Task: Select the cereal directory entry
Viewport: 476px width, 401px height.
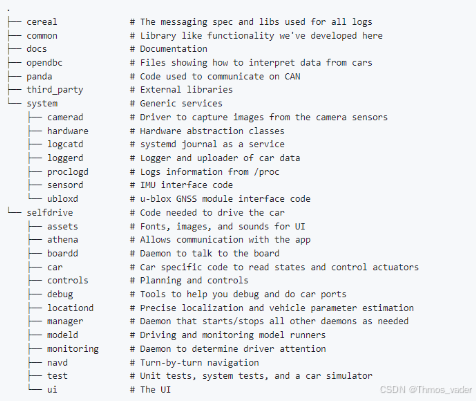Action: pos(42,22)
